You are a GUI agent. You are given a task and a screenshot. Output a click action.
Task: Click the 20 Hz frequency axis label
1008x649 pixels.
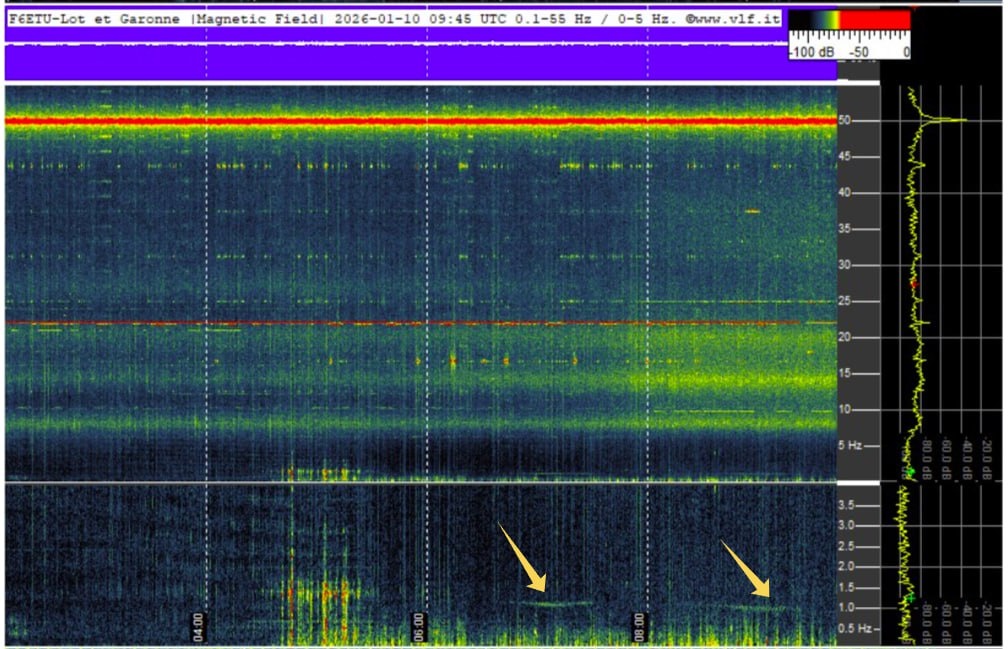click(x=845, y=337)
